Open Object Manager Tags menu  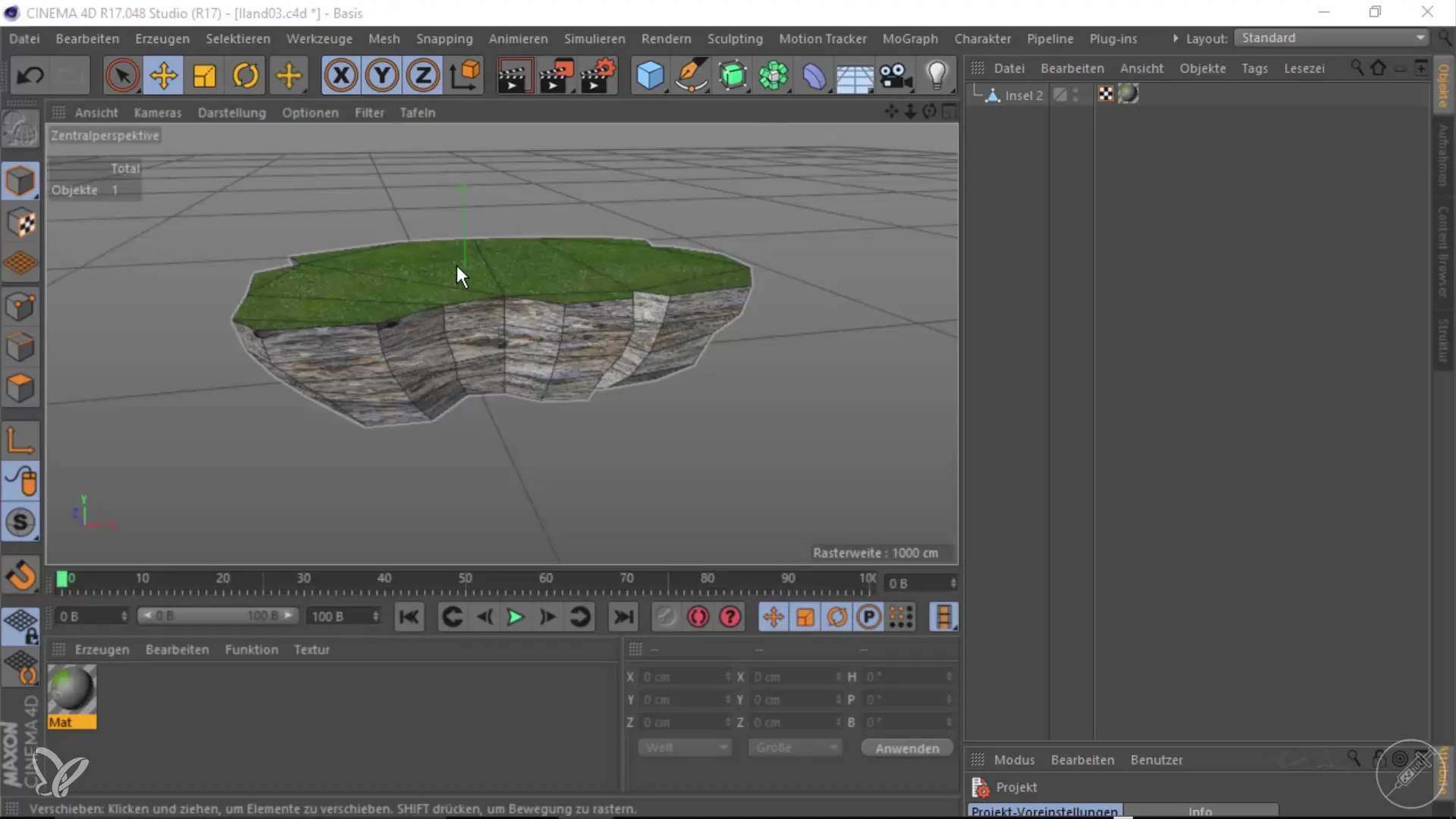click(x=1254, y=68)
